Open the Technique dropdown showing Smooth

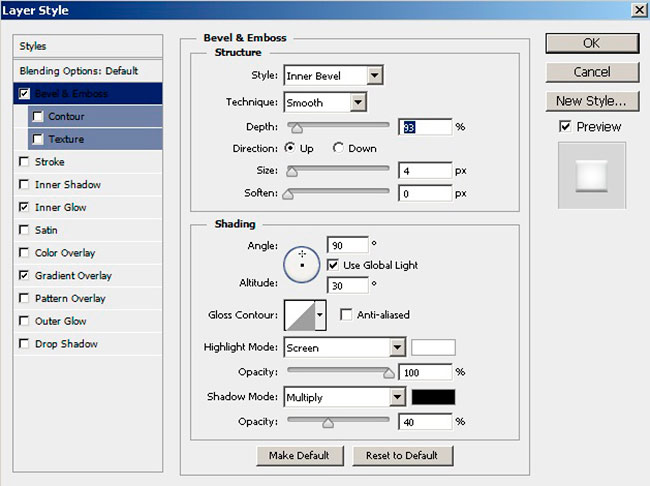(x=325, y=102)
